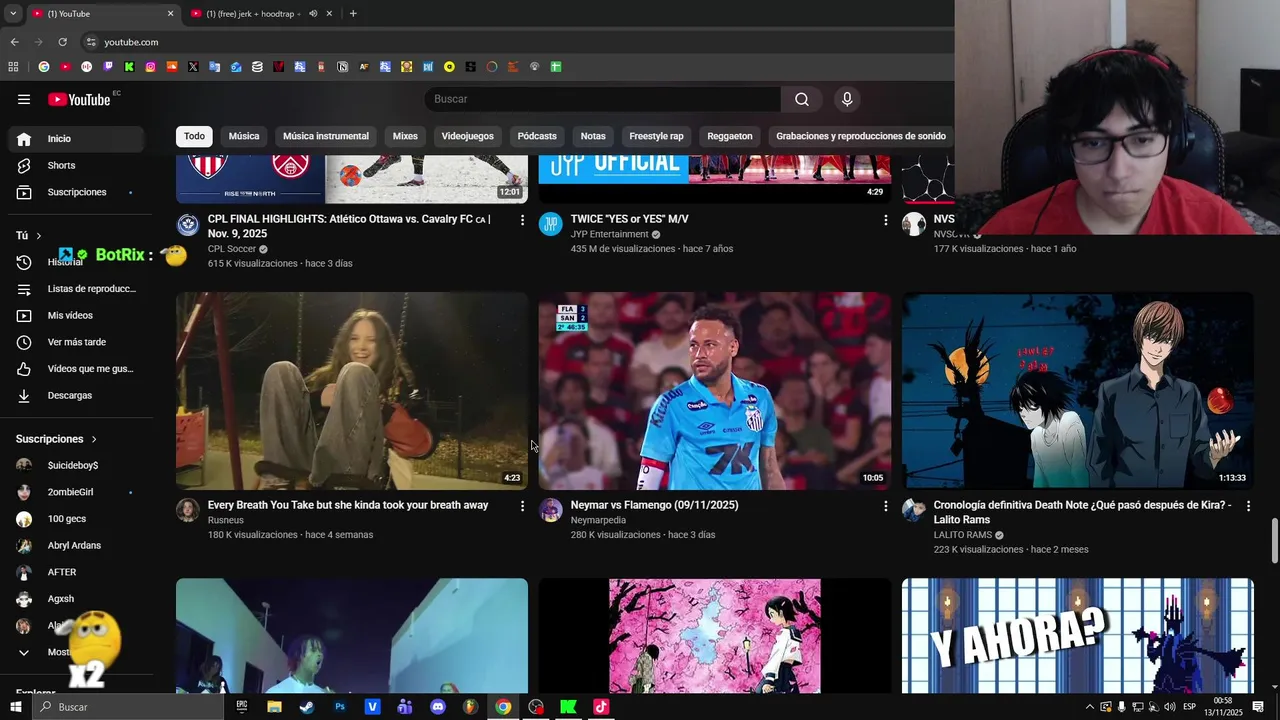Open Epic Games Launcher from taskbar
The image size is (1280, 720).
coord(242,707)
